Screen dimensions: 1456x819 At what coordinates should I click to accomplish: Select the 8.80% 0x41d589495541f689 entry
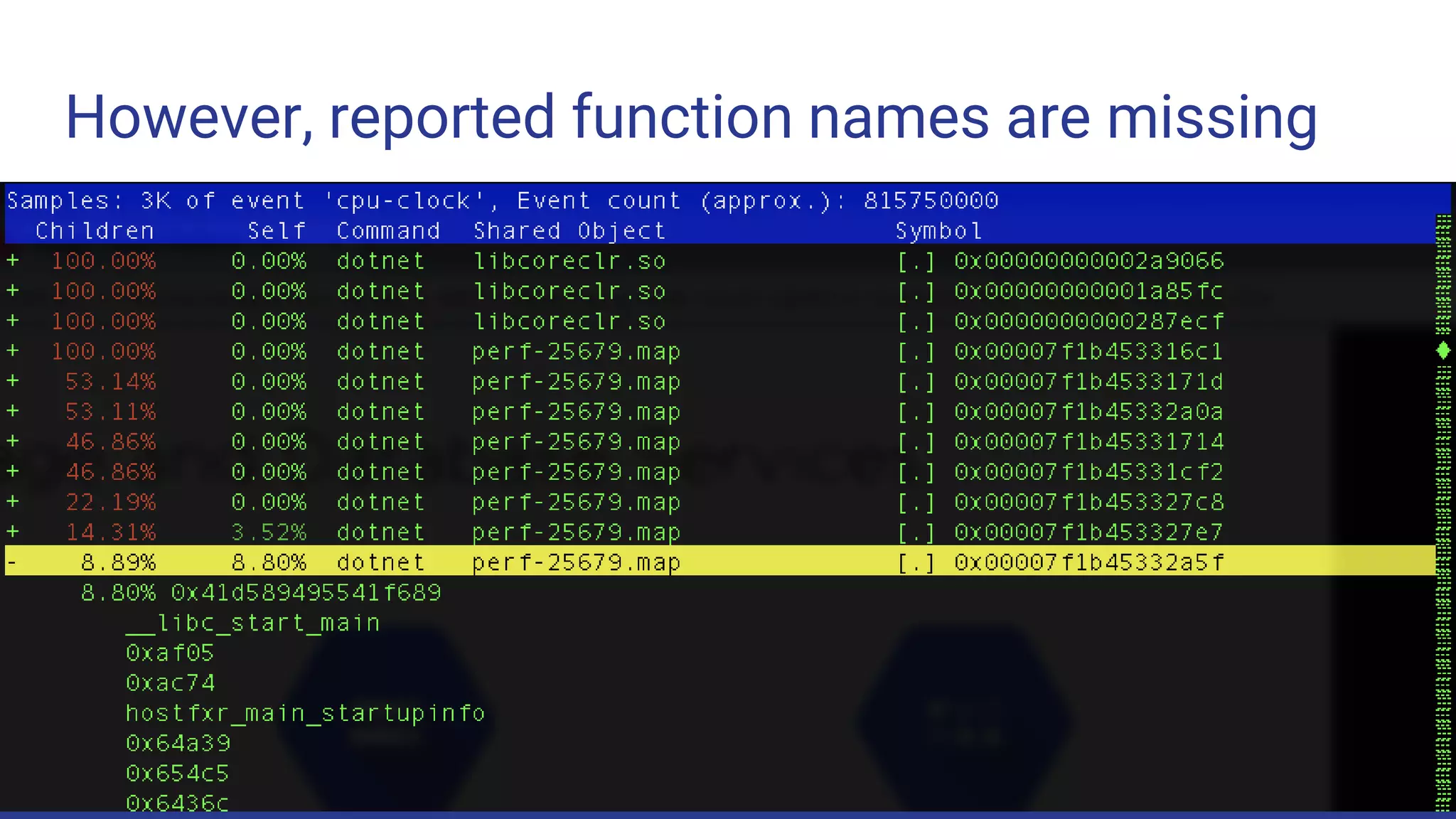click(x=261, y=592)
